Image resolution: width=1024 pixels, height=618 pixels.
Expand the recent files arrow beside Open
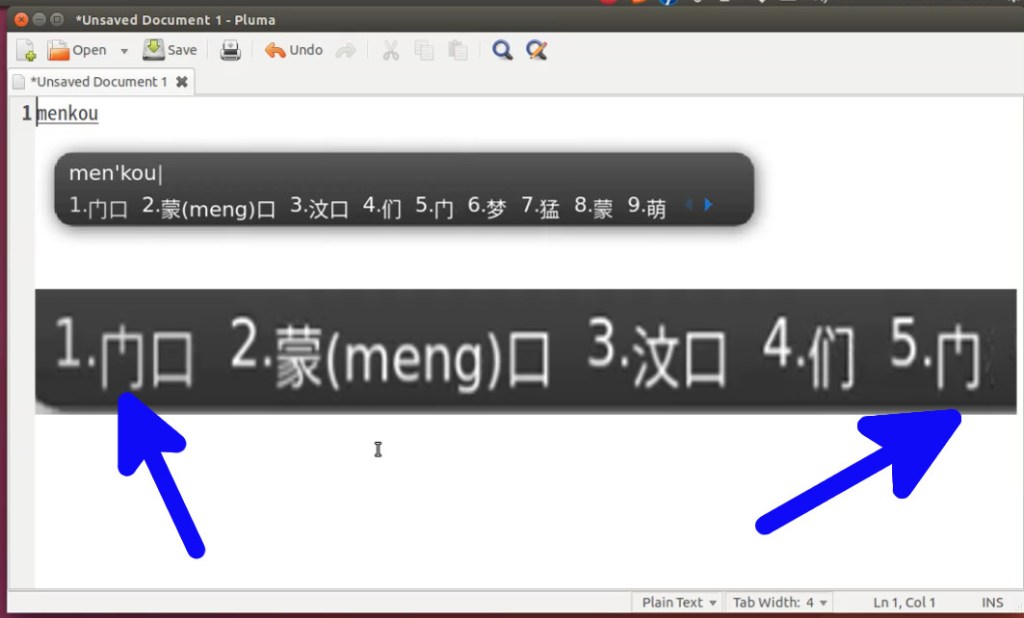click(x=124, y=51)
